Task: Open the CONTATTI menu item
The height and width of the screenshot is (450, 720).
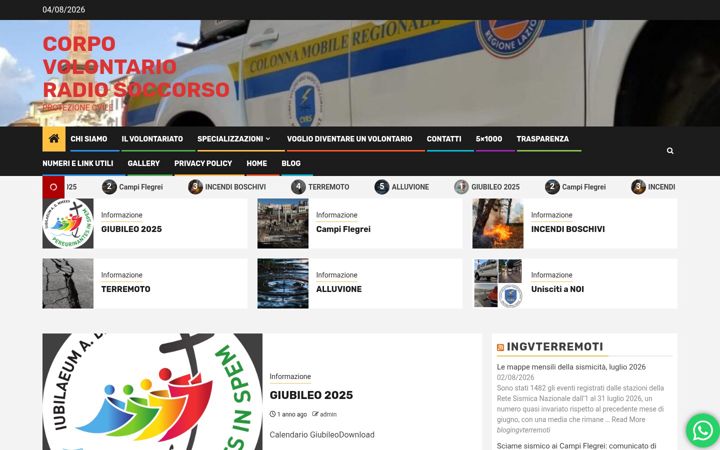Action: tap(444, 139)
